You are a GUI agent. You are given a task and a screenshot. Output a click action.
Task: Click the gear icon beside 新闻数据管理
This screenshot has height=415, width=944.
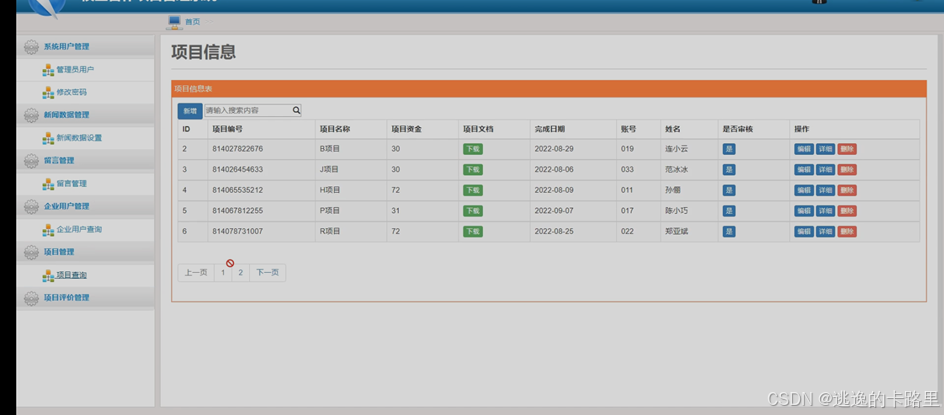[x=31, y=115]
